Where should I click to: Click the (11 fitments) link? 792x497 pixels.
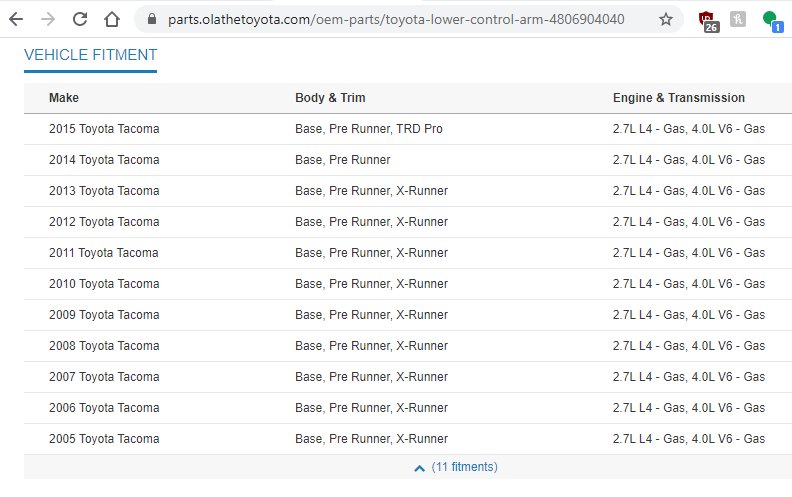pyautogui.click(x=464, y=467)
